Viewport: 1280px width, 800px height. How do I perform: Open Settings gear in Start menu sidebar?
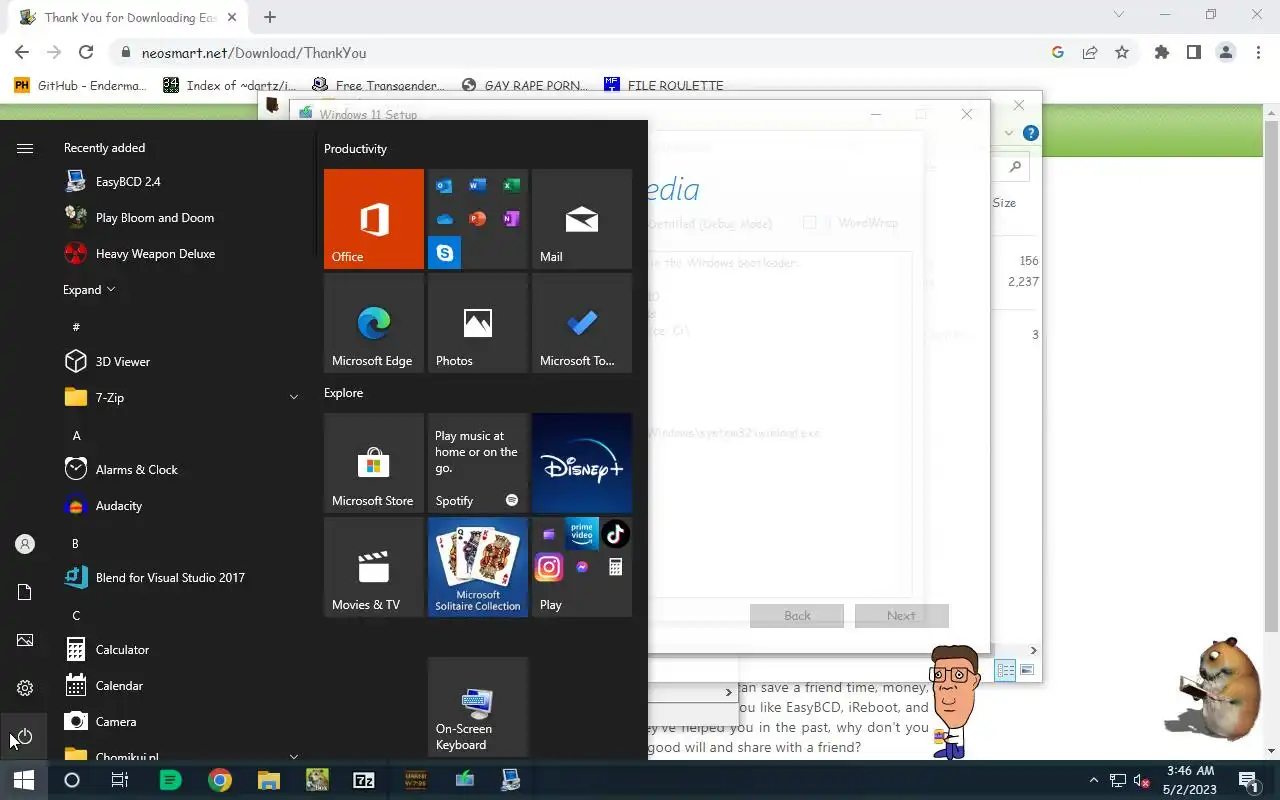25,688
